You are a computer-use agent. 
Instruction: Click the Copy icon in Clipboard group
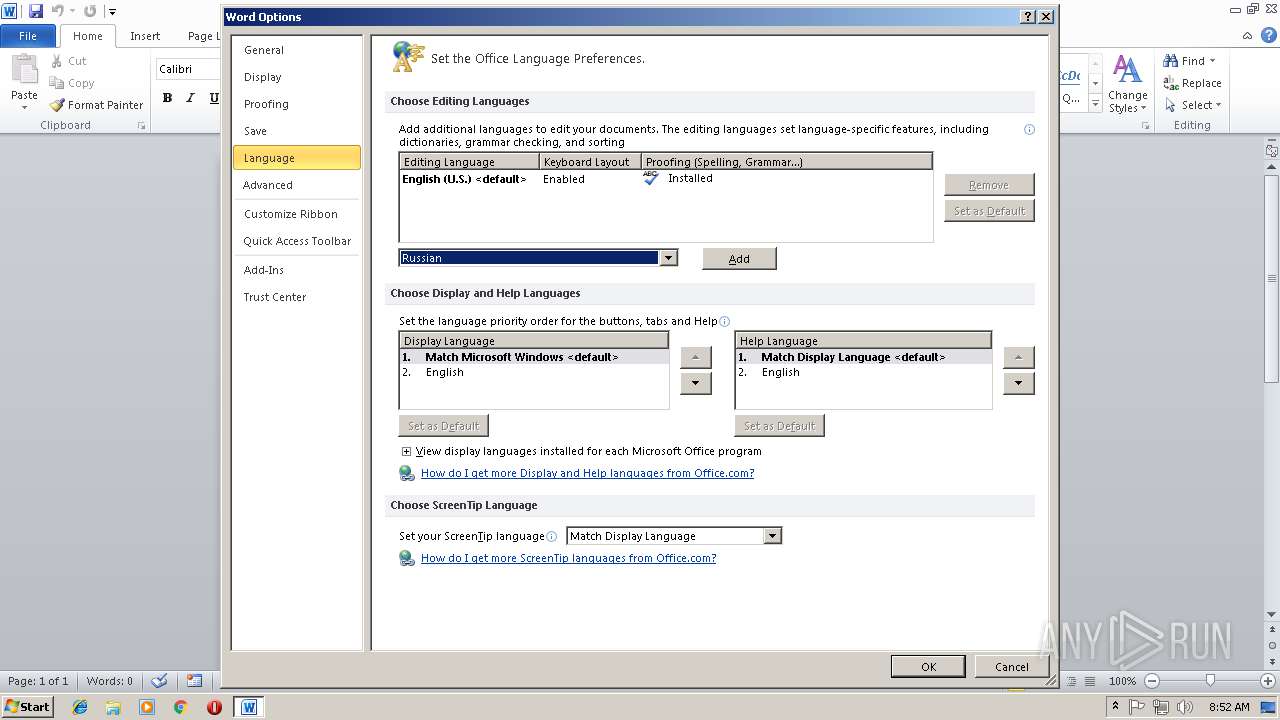pyautogui.click(x=56, y=83)
